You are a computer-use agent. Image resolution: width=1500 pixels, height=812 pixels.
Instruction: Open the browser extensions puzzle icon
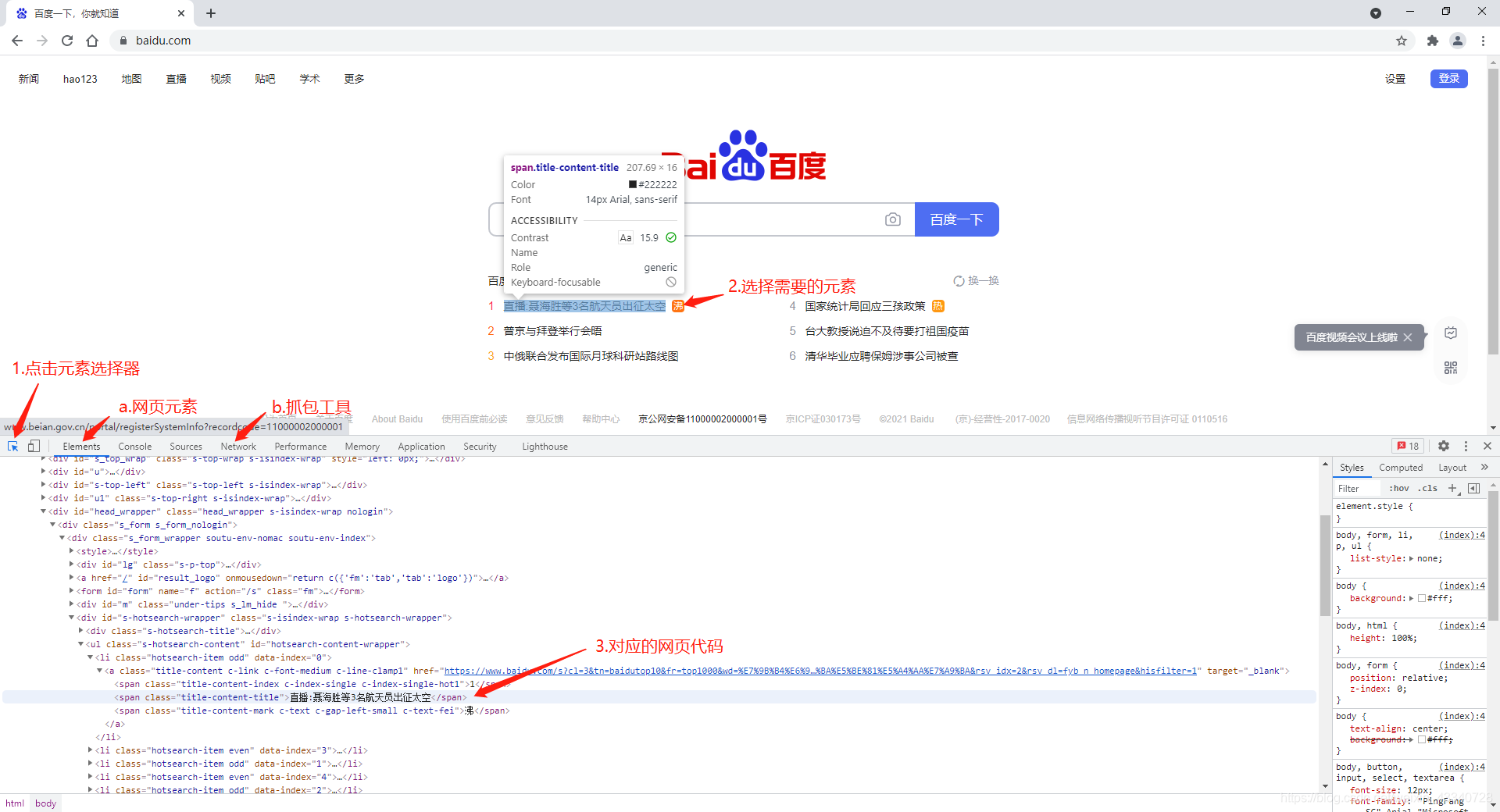[1433, 41]
